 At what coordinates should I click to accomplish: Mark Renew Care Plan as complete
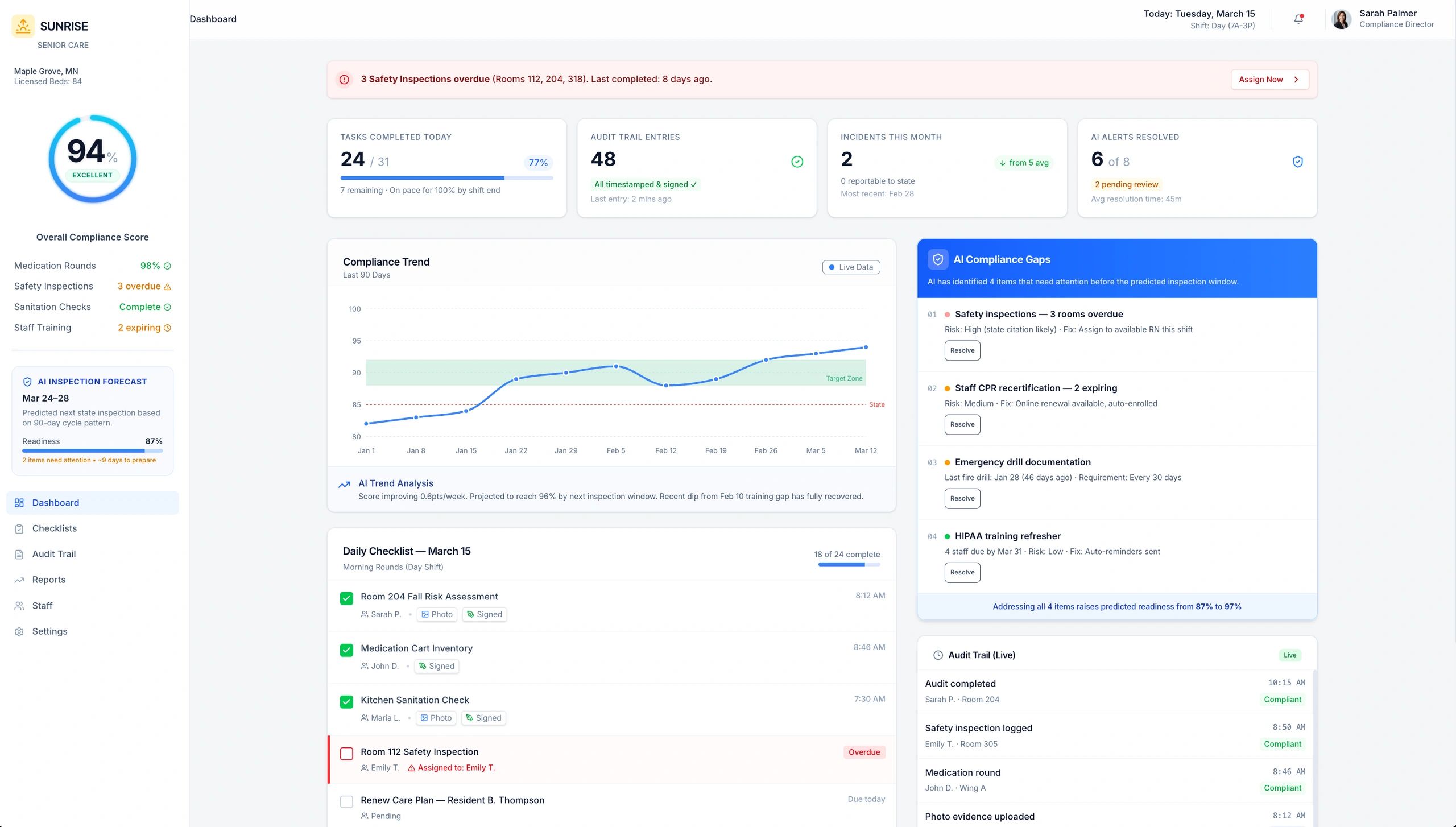pyautogui.click(x=346, y=802)
